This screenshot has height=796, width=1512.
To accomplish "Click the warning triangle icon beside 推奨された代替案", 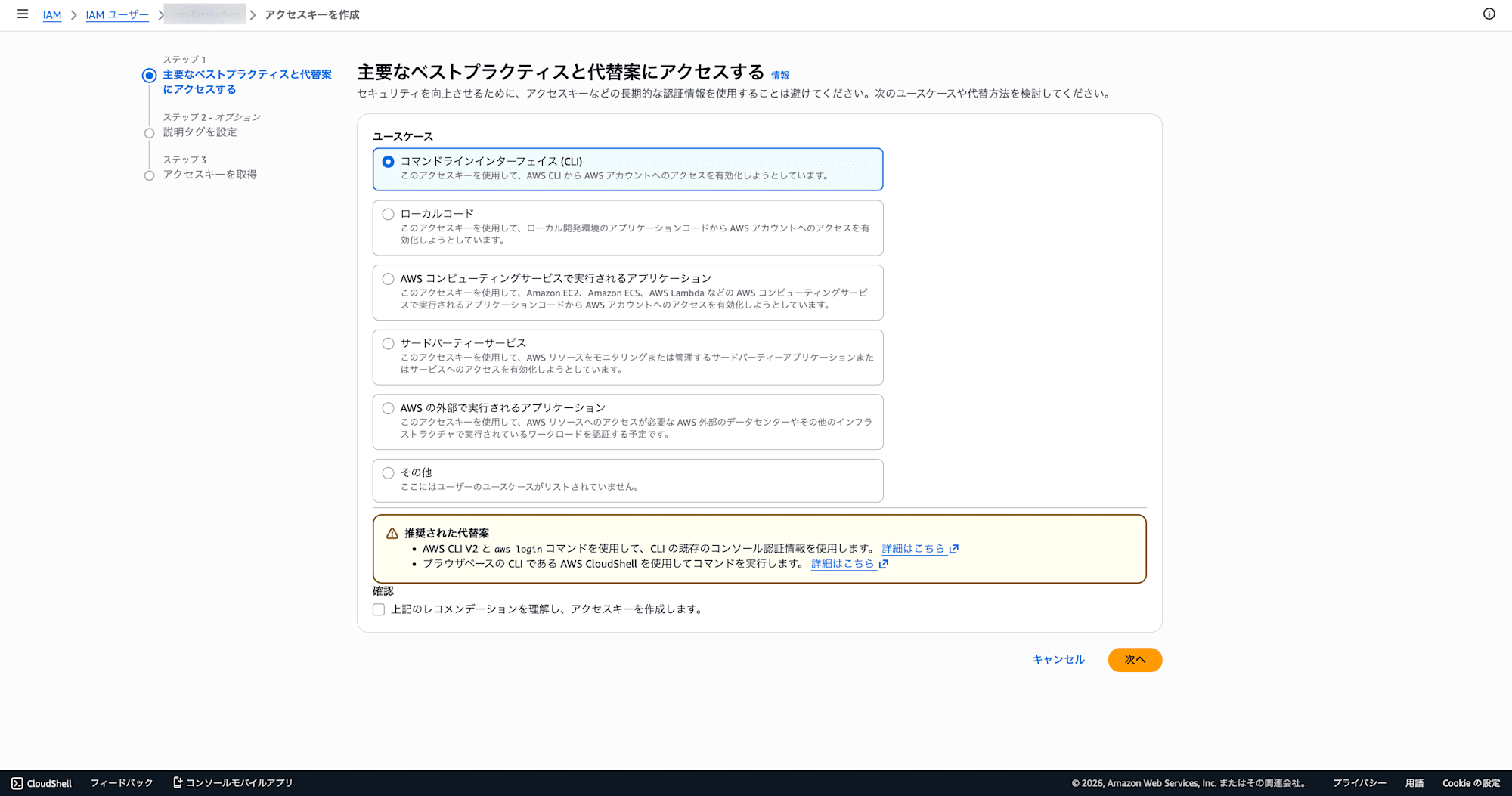I will click(x=392, y=534).
